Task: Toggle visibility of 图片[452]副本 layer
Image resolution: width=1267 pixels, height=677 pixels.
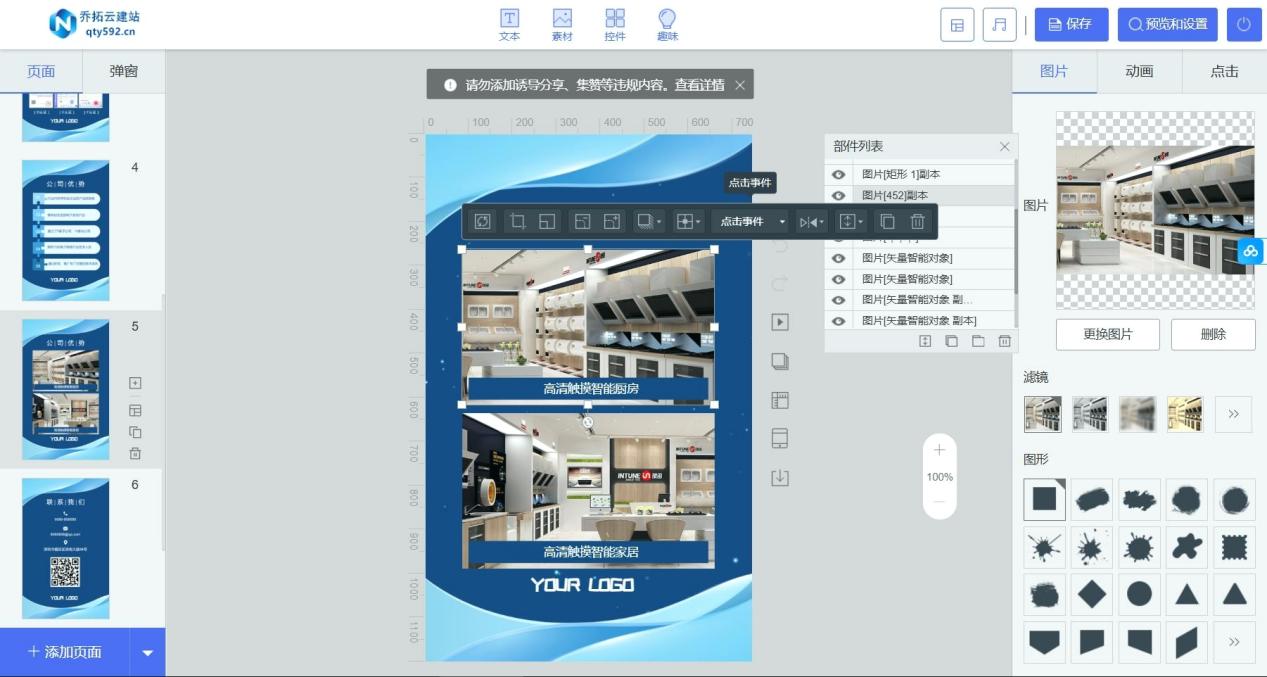Action: click(838, 196)
